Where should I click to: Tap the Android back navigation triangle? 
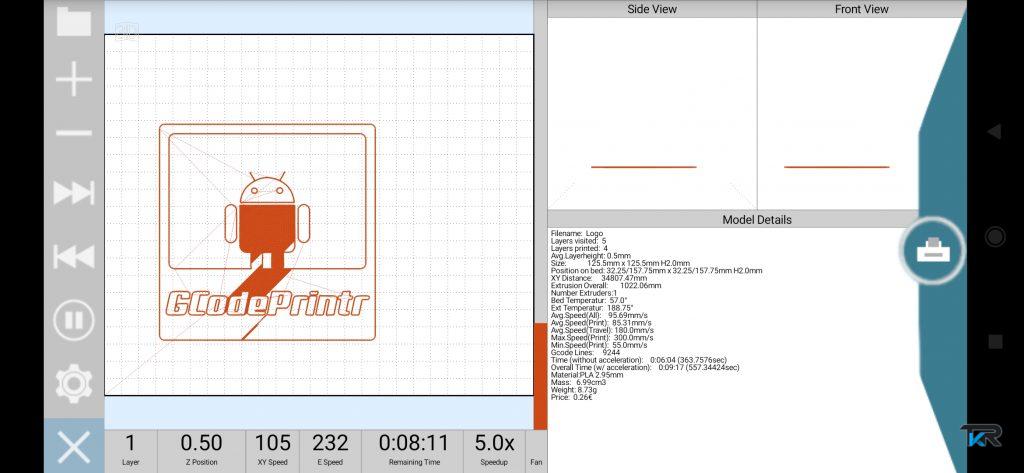pyautogui.click(x=994, y=131)
